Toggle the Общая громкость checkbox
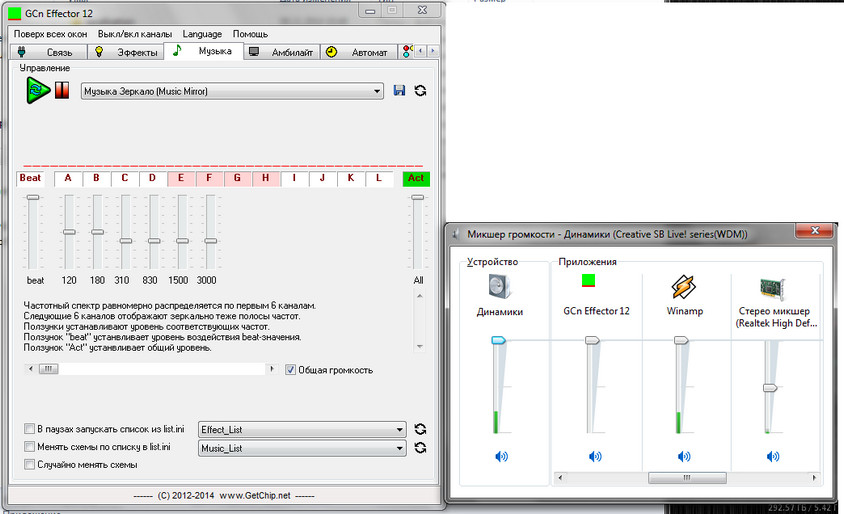 click(x=291, y=370)
